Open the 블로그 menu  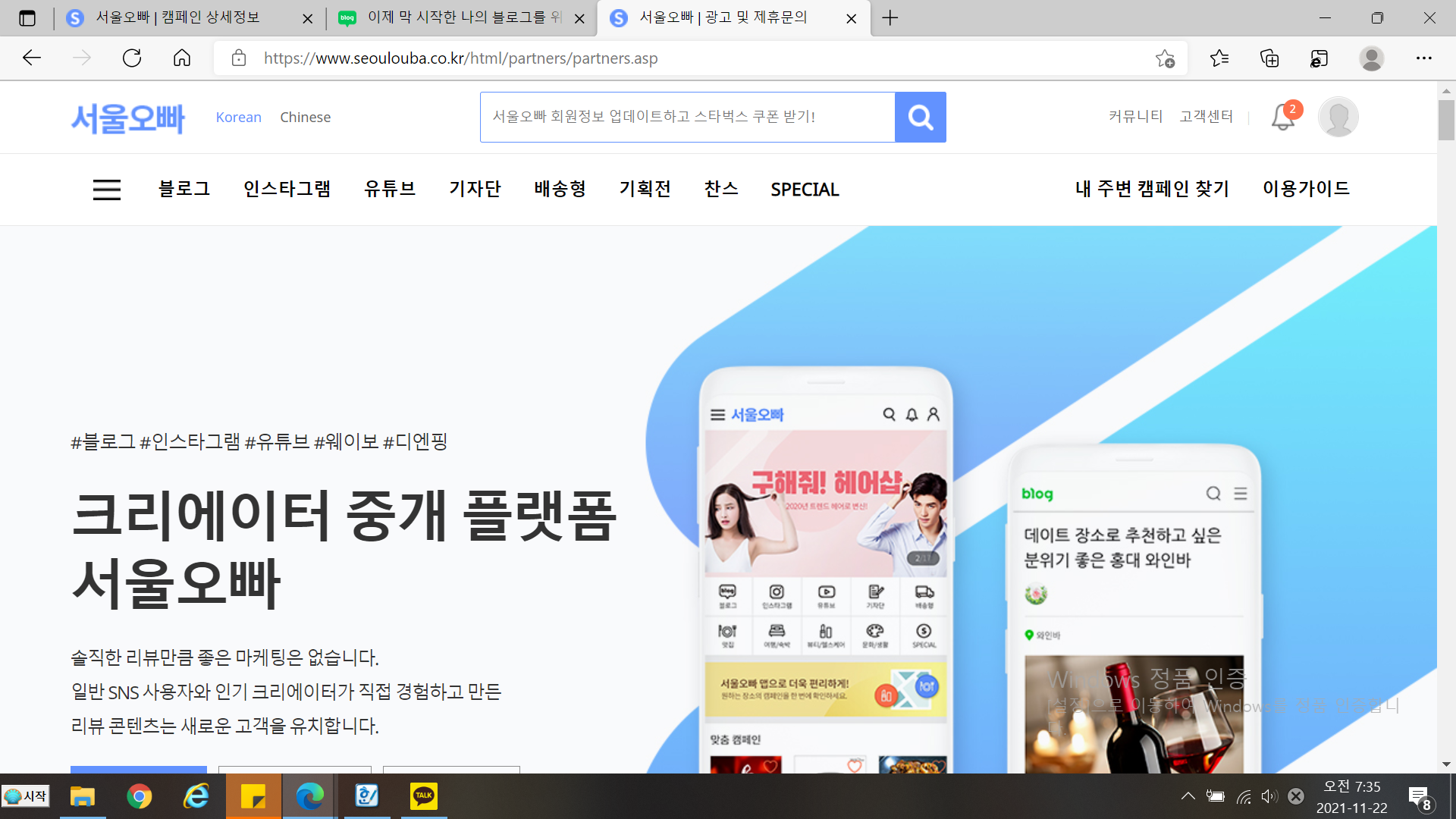click(184, 189)
